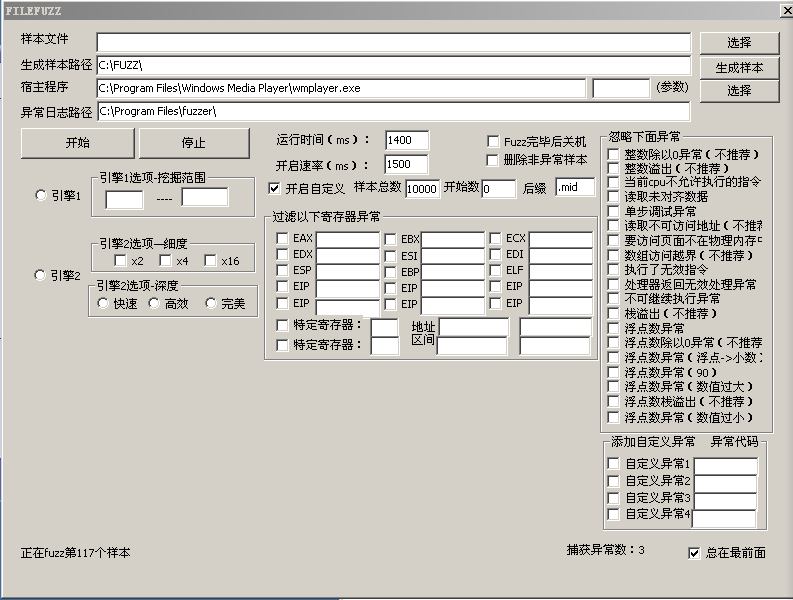The height and width of the screenshot is (600, 793).
Task: Click the 开始 (Start) button
Action: pyautogui.click(x=77, y=143)
